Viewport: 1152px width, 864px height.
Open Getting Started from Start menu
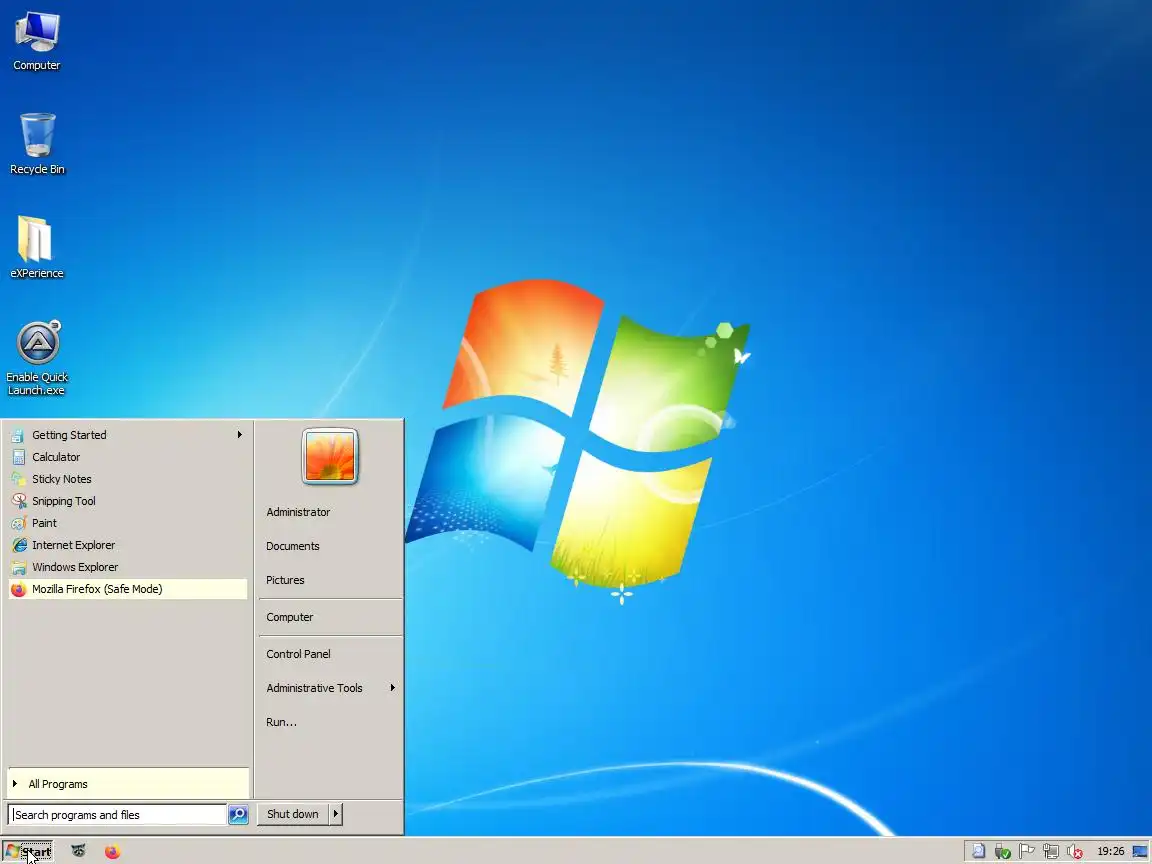(x=128, y=435)
